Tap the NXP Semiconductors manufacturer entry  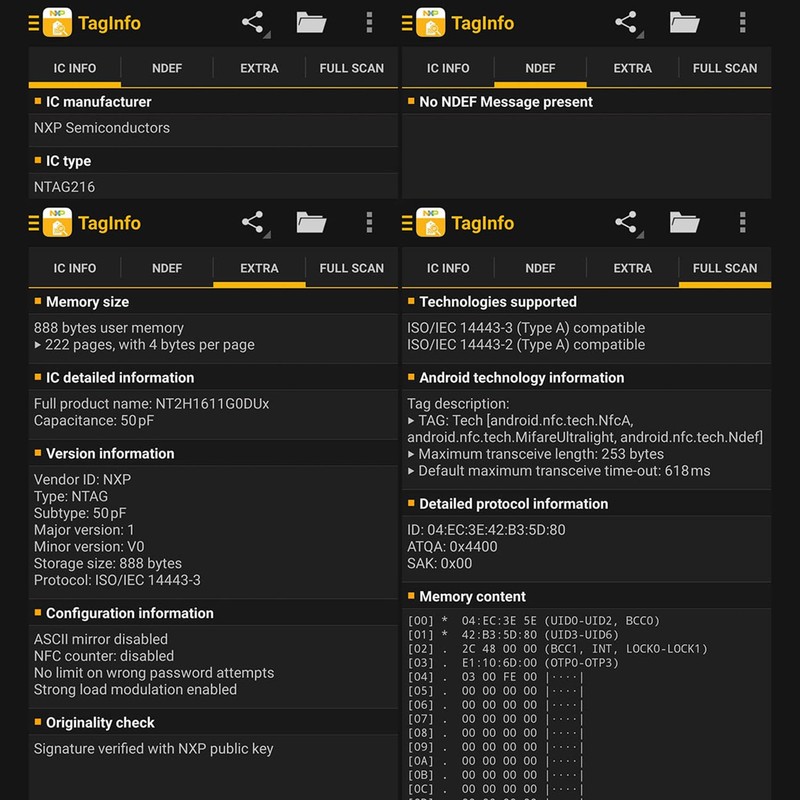(x=102, y=128)
